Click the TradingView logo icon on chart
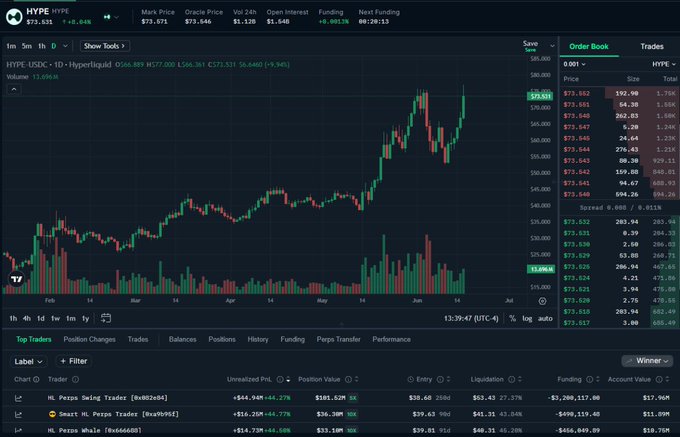The height and width of the screenshot is (437, 680). click(x=16, y=279)
